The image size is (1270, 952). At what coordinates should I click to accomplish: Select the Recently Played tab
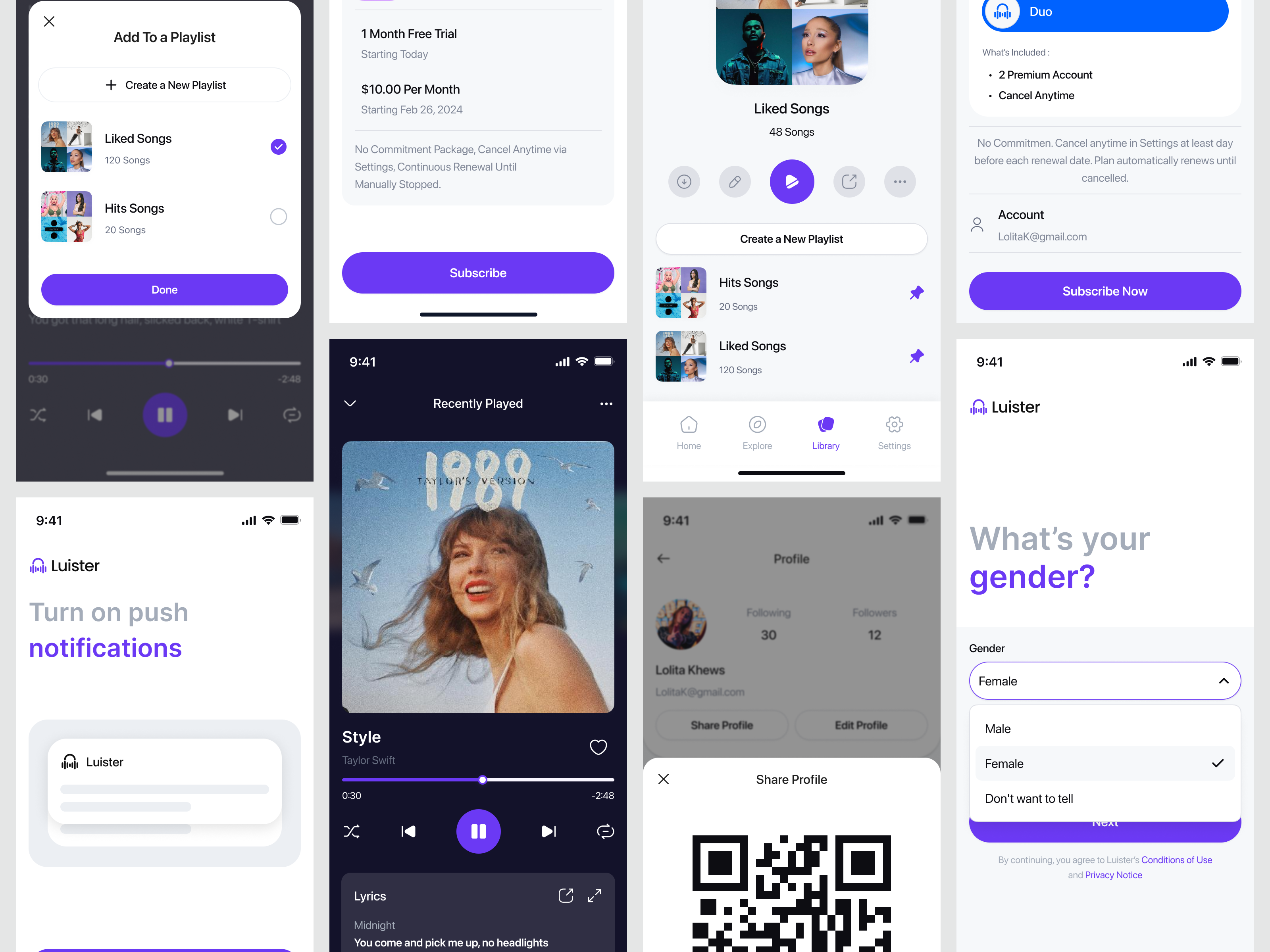[477, 403]
